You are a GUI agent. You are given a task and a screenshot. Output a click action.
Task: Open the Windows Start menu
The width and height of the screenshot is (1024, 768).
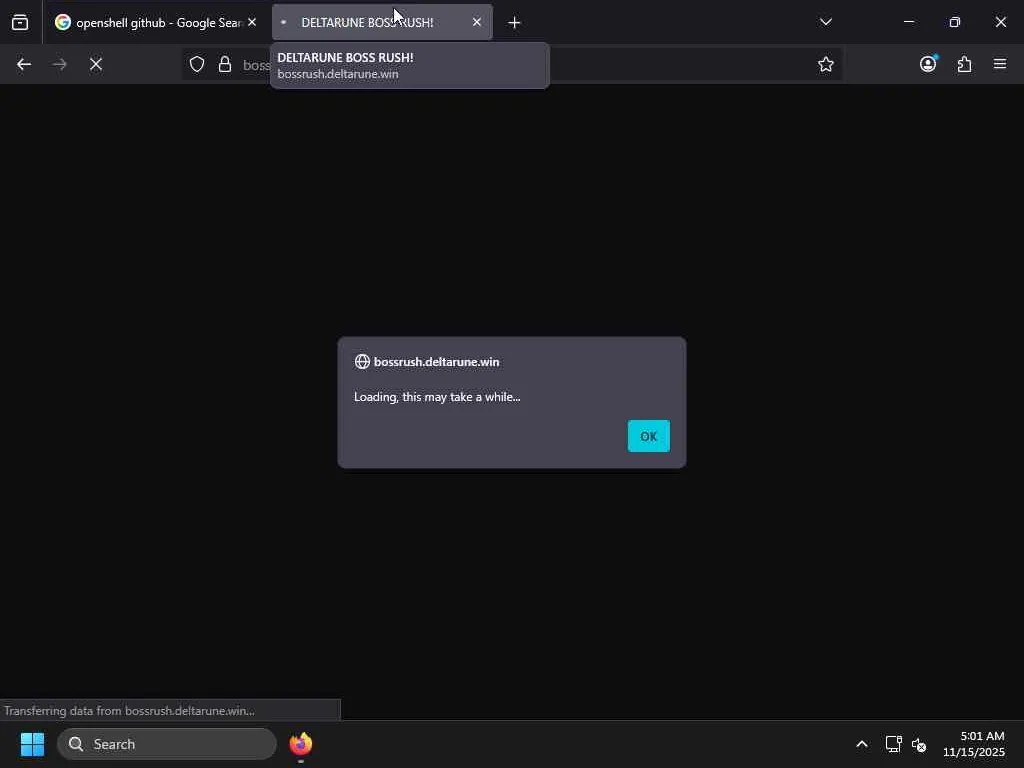tap(32, 744)
